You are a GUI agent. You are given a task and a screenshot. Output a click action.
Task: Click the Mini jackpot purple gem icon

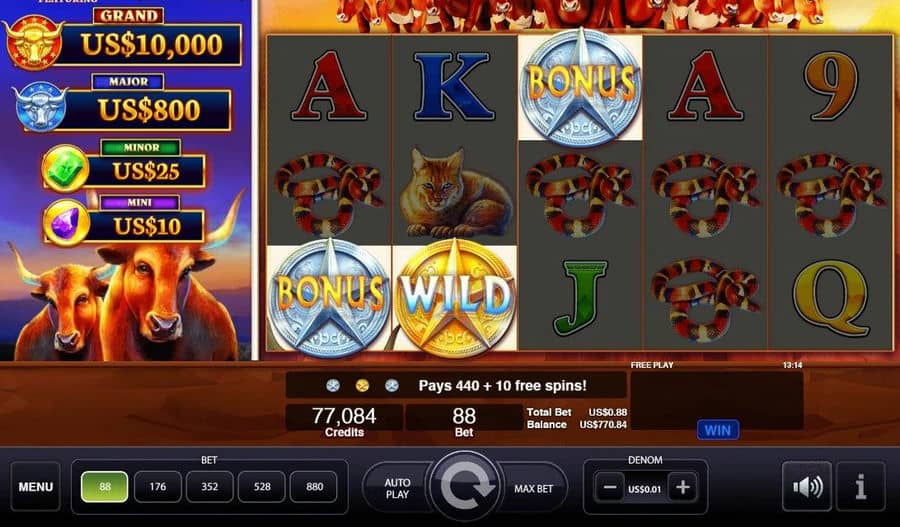pos(67,222)
